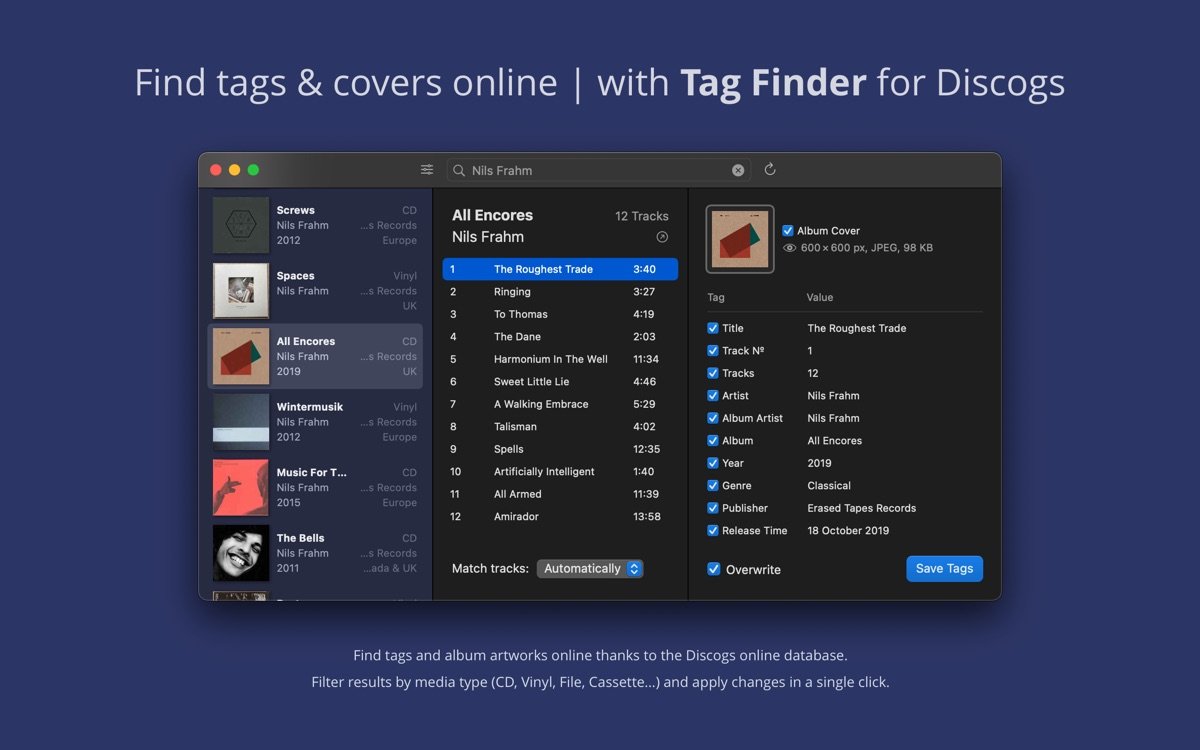Select the Spaces vinyl release
Image resolution: width=1200 pixels, height=750 pixels.
[315, 290]
